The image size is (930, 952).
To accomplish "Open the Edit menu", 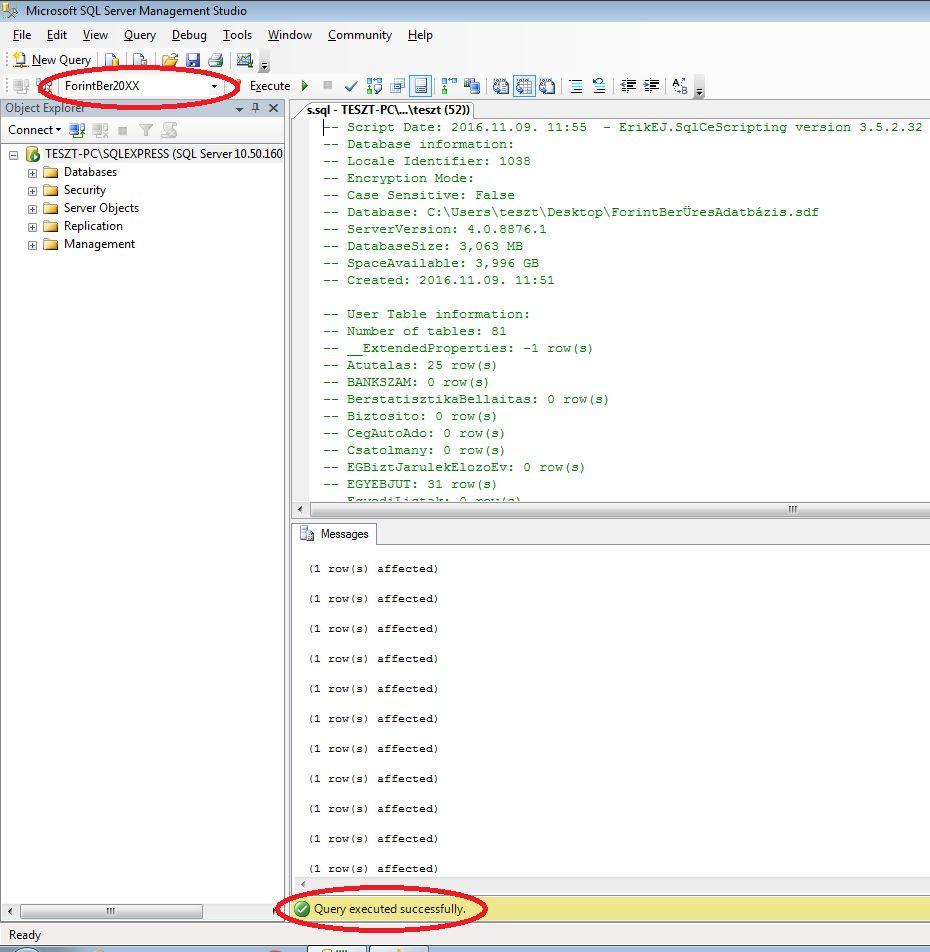I will [x=56, y=35].
